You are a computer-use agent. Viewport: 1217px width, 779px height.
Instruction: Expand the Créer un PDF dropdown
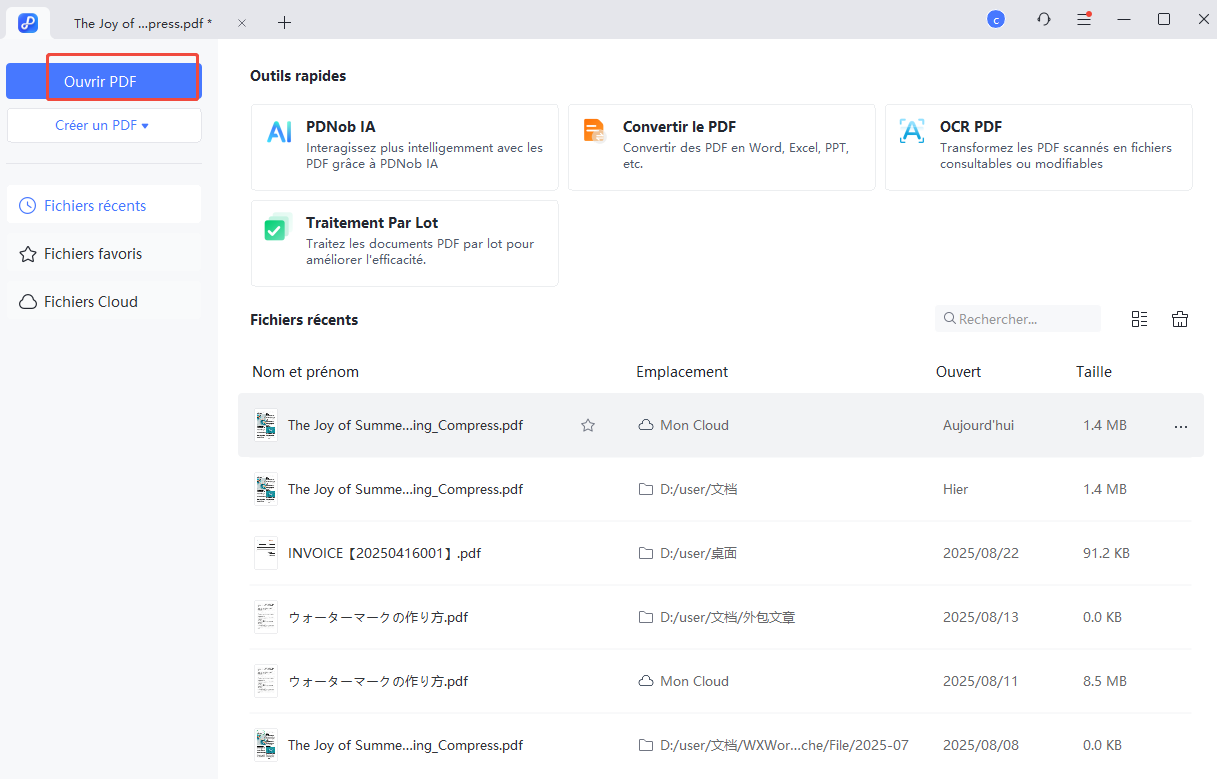coord(103,126)
